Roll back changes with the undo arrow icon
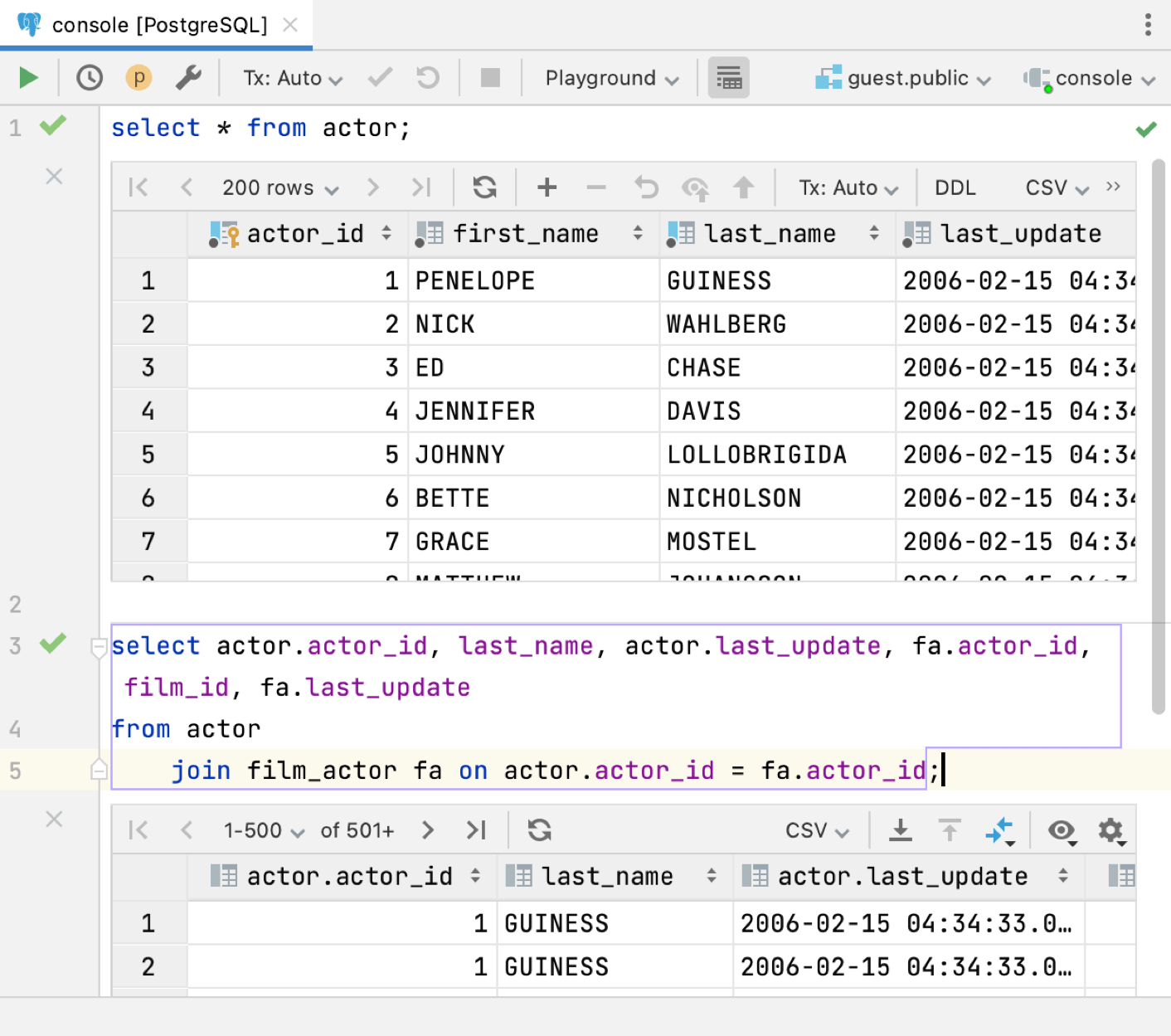This screenshot has height=1036, width=1171. pos(646,187)
